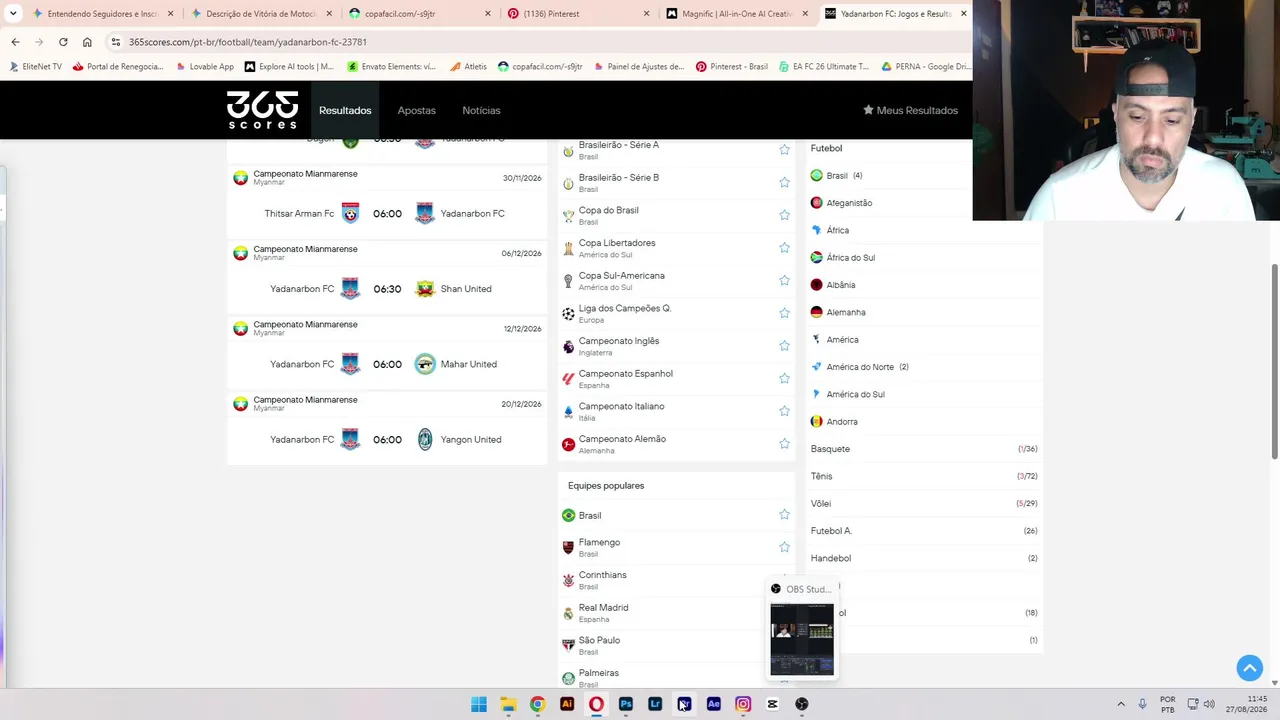Click the back-to-top arrow button
This screenshot has height=720, width=1280.
pyautogui.click(x=1249, y=668)
